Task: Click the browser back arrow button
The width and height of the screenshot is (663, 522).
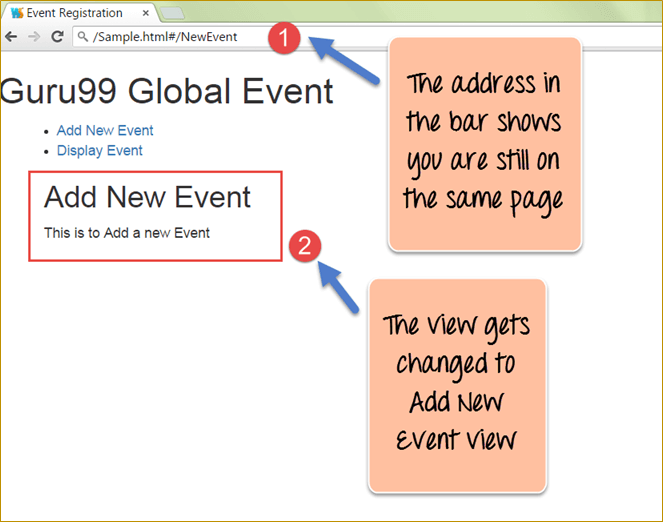Action: [x=11, y=36]
